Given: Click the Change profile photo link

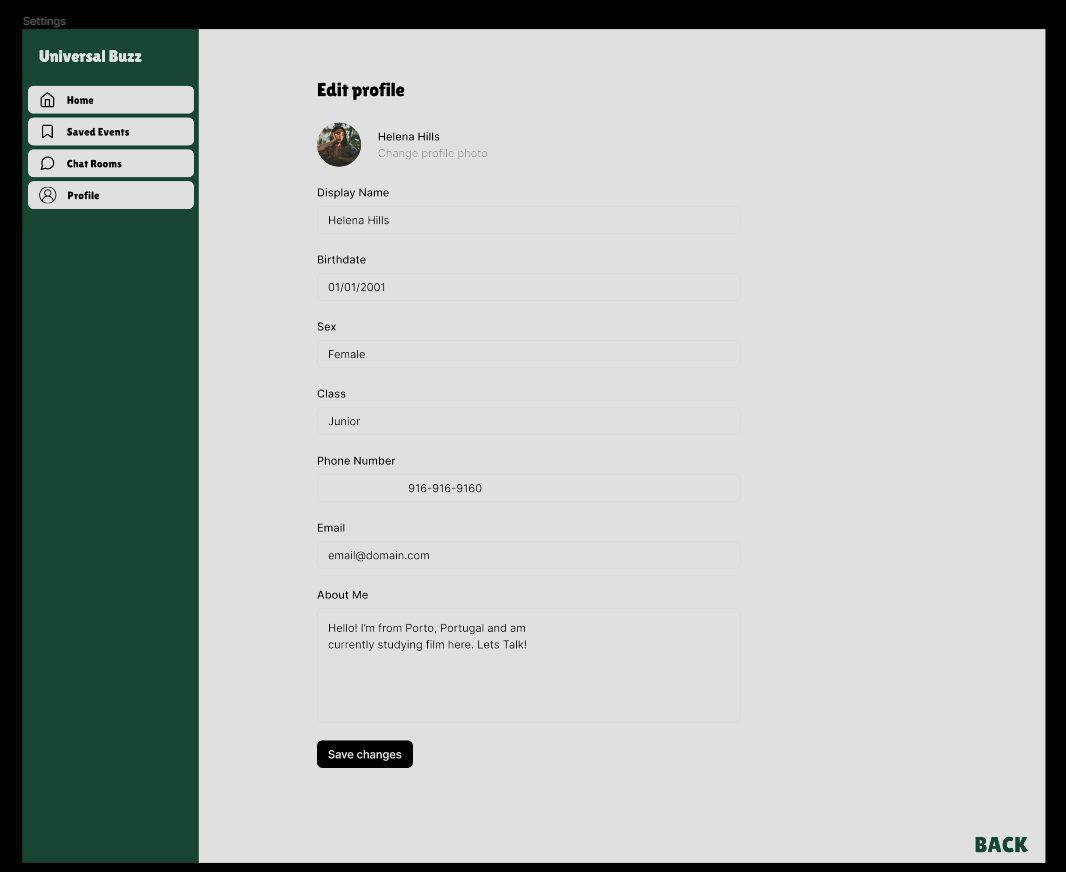Looking at the screenshot, I should click(433, 153).
